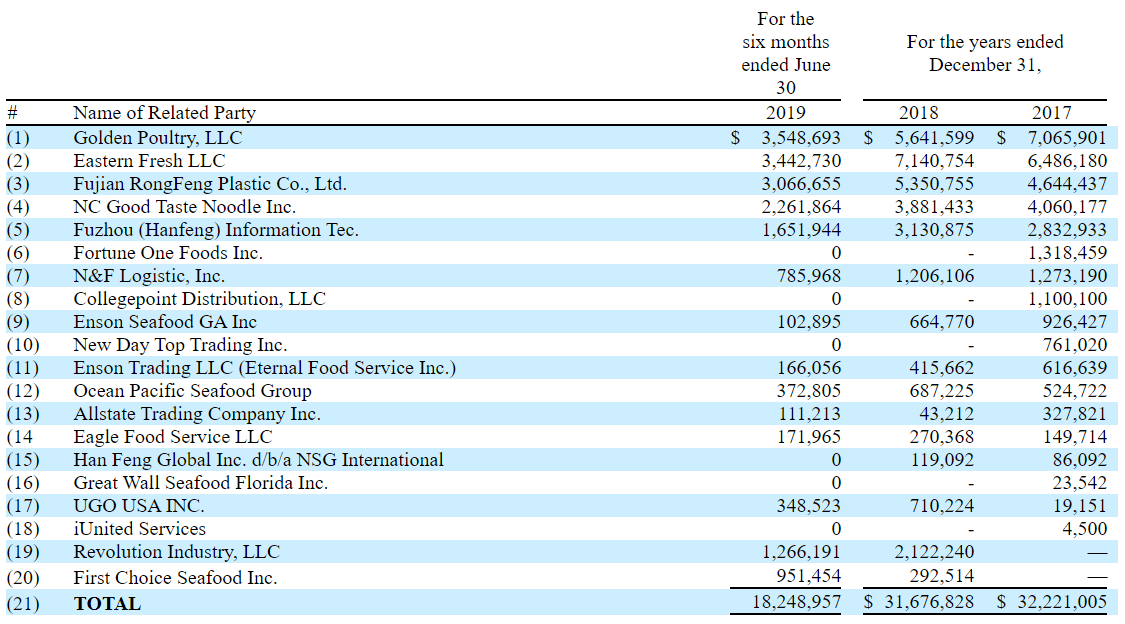Select the 2018 total 31,676,828
The height and width of the screenshot is (624, 1125).
coord(929,601)
